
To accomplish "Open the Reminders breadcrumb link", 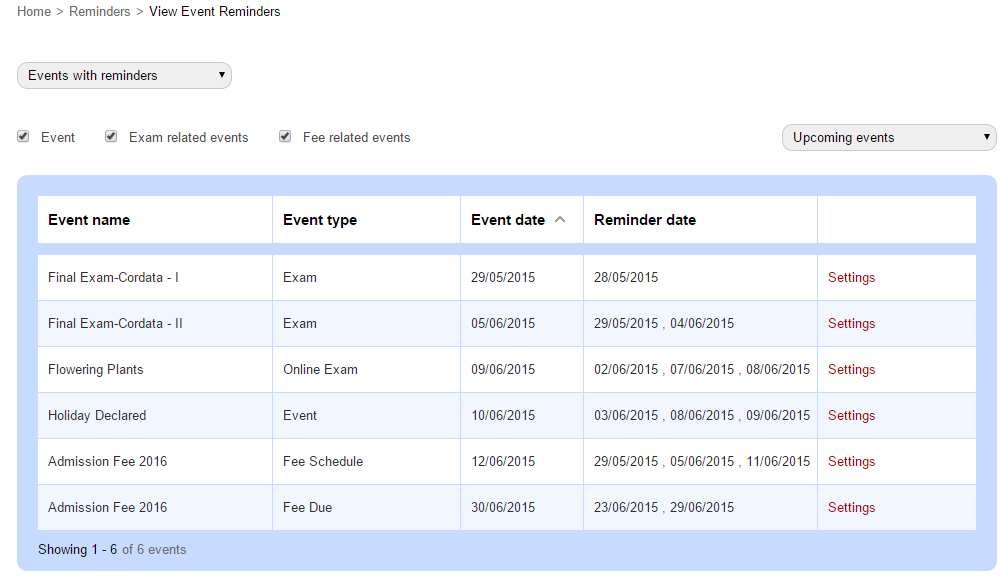I will click(x=100, y=12).
